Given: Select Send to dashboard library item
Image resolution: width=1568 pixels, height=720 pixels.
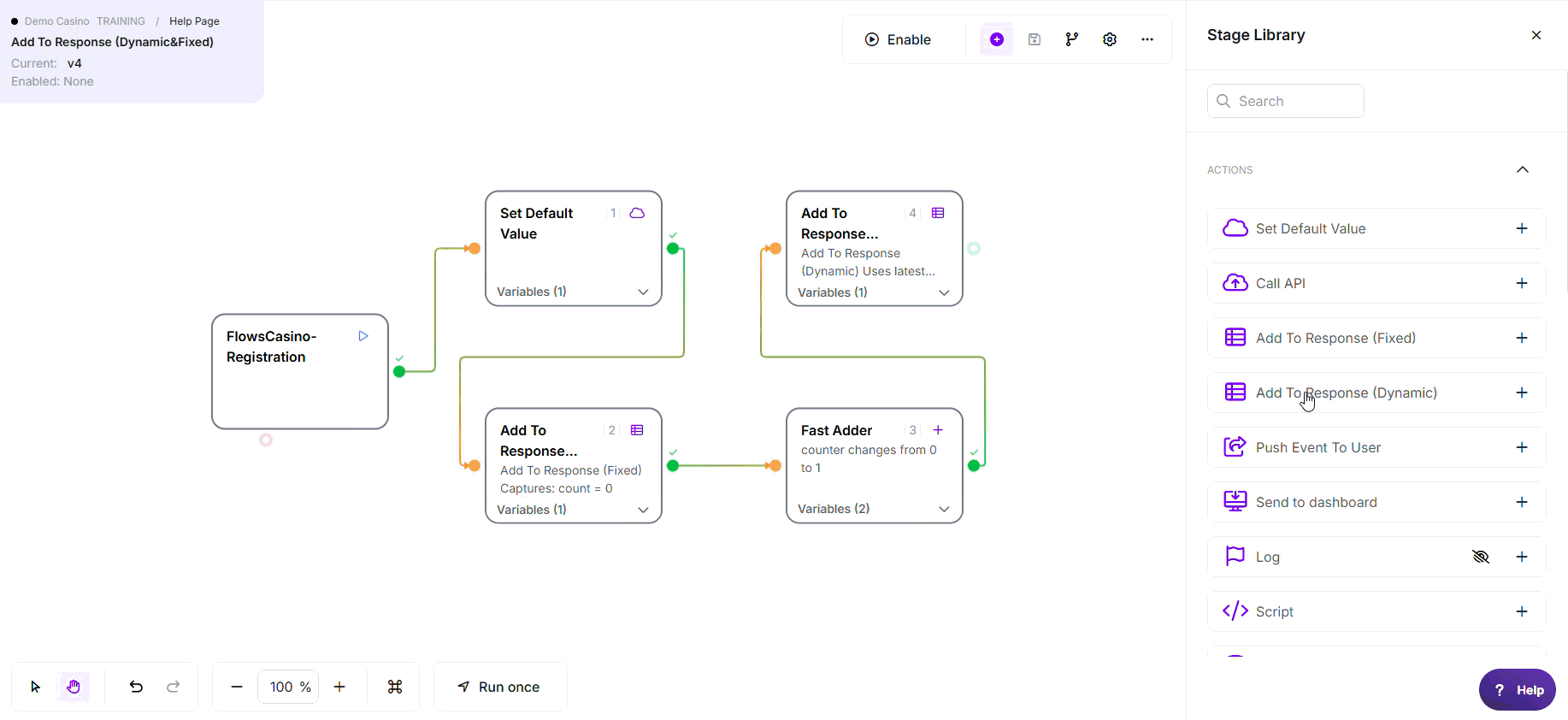Looking at the screenshot, I should tap(1376, 502).
